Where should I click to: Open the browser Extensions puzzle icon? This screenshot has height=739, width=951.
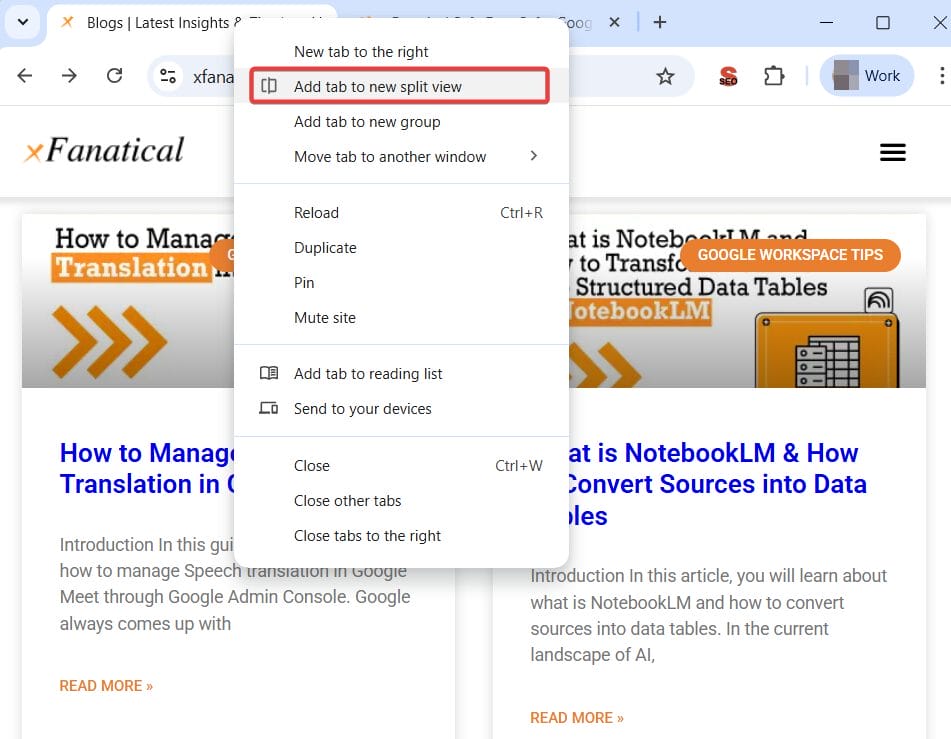click(x=774, y=76)
